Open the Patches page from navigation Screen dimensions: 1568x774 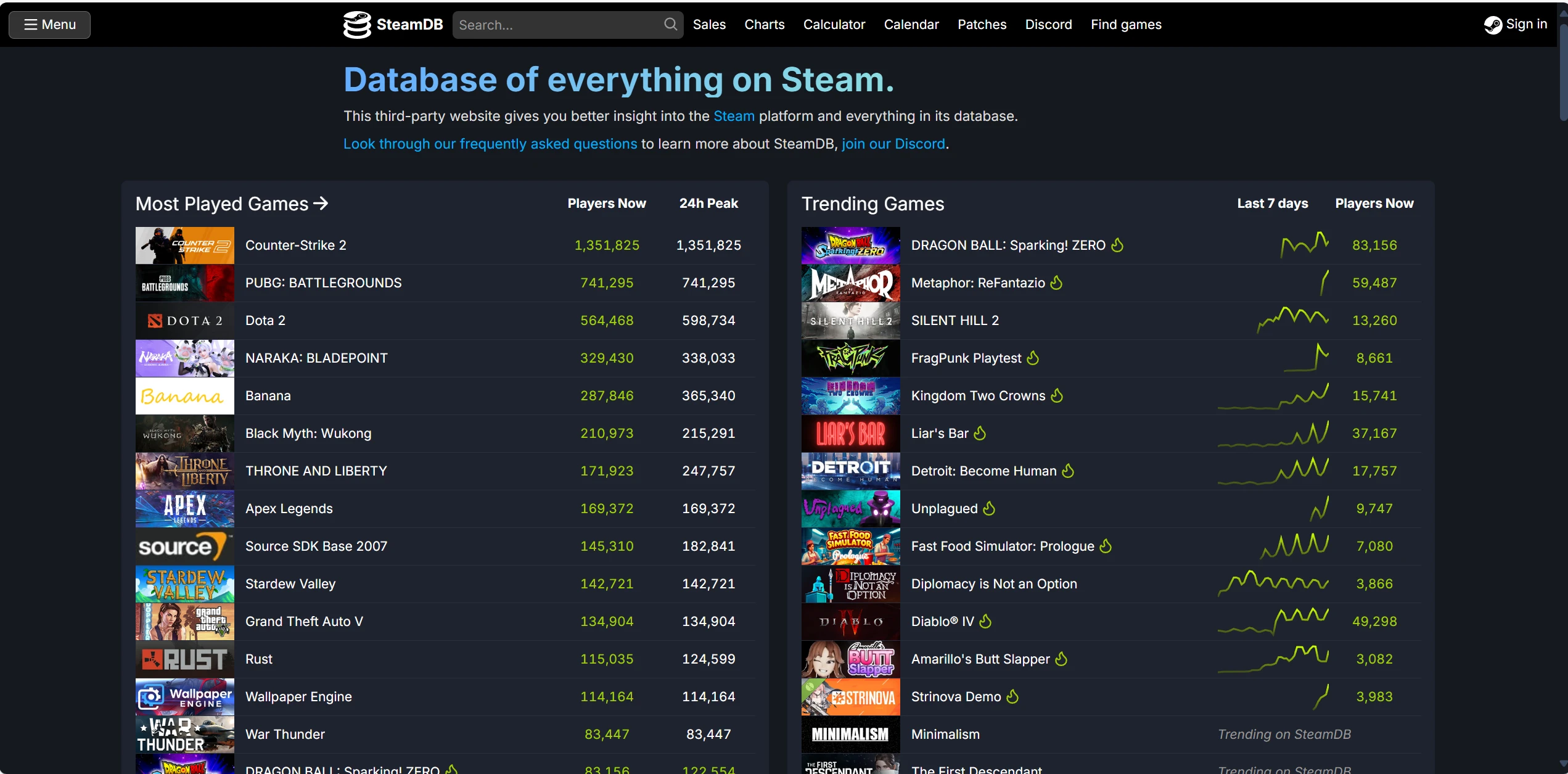[x=982, y=25]
